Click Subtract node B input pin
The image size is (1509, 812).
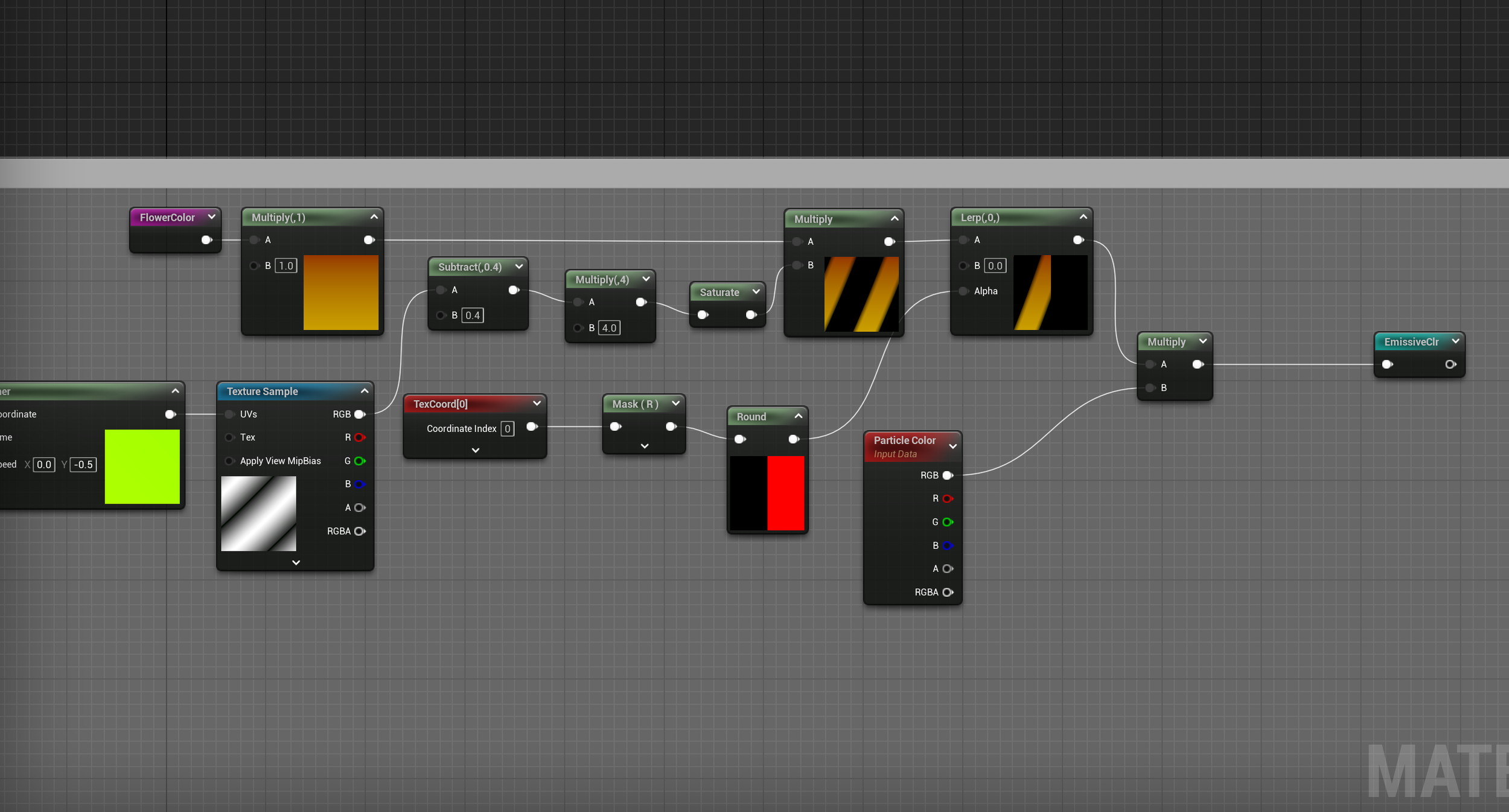(x=441, y=316)
